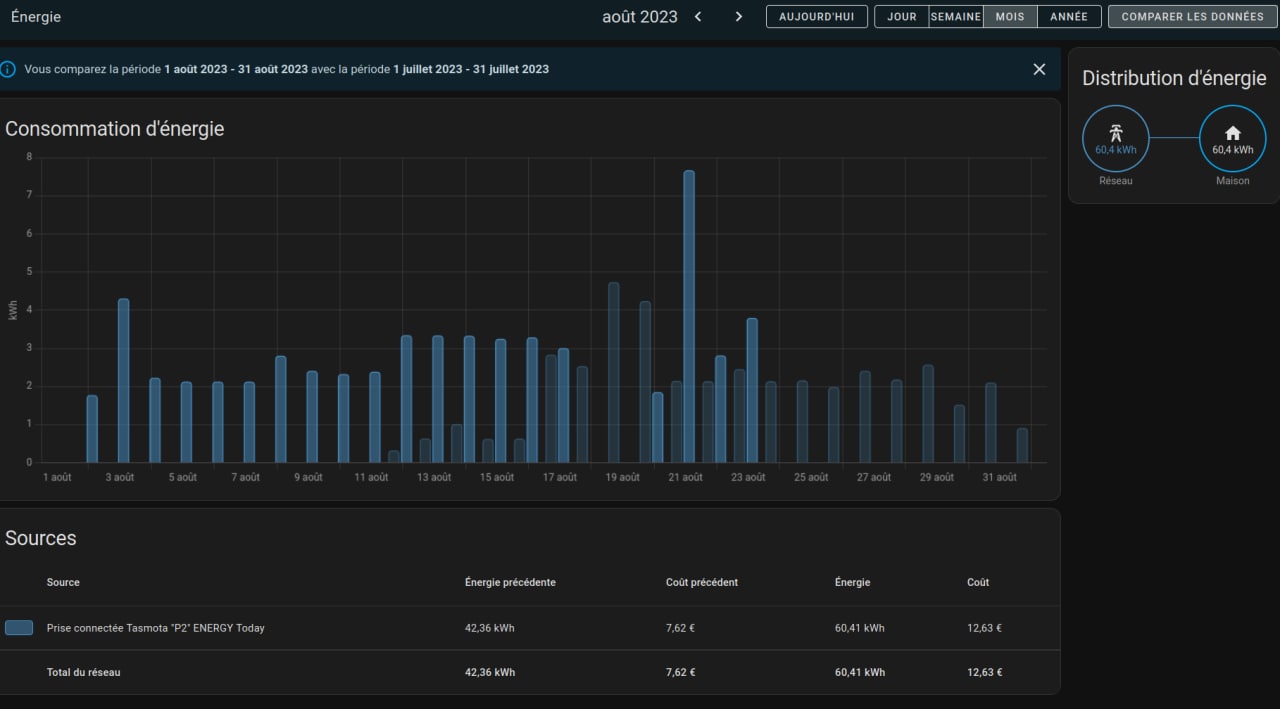This screenshot has width=1280, height=709.
Task: Click the 23 août consumption bar
Action: [x=752, y=390]
